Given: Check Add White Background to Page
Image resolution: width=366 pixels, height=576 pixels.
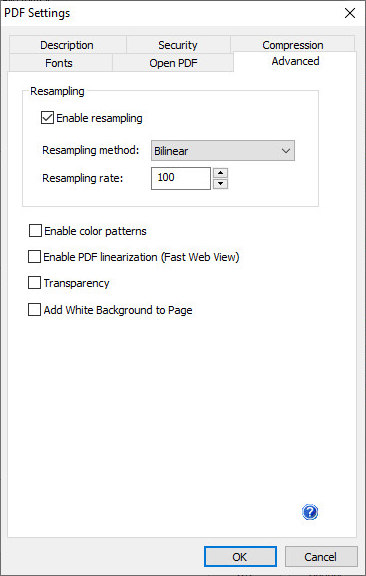Looking at the screenshot, I should coord(35,310).
